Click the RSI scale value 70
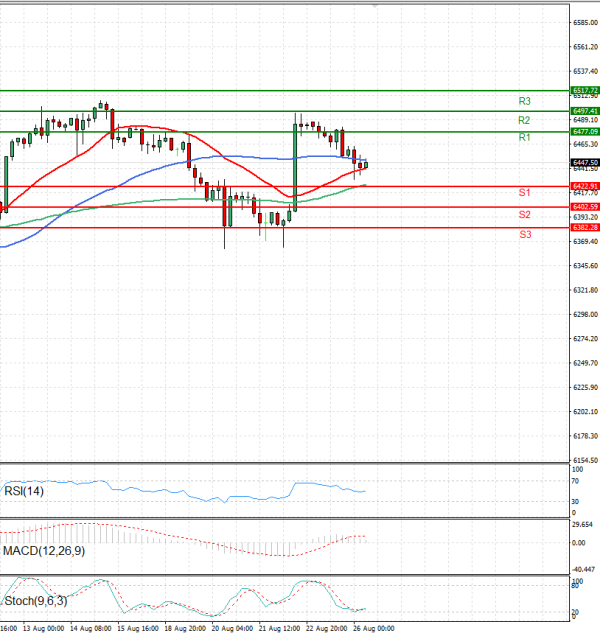Screen dimensions: 600x636 pos(575,481)
